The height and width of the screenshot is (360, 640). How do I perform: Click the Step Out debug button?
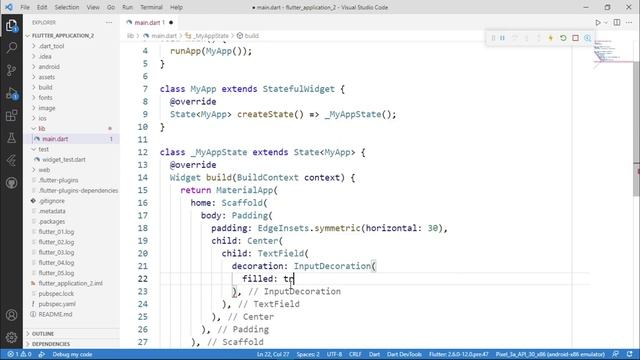click(x=539, y=38)
